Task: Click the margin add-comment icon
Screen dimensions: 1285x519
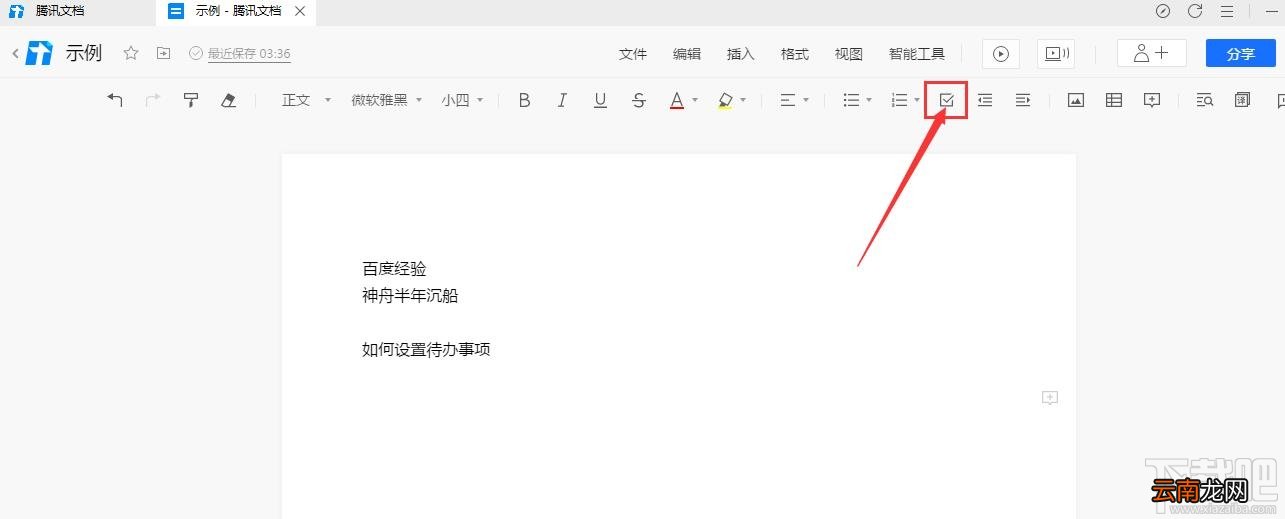Action: pos(1049,398)
